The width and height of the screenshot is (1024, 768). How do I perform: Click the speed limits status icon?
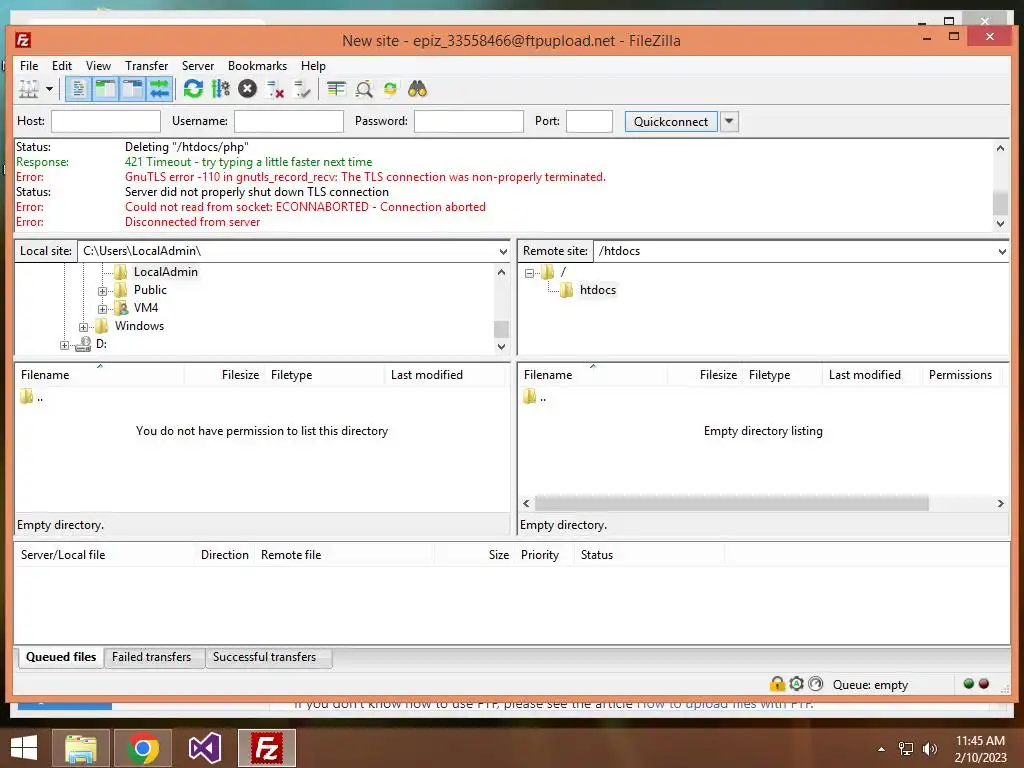tap(816, 684)
